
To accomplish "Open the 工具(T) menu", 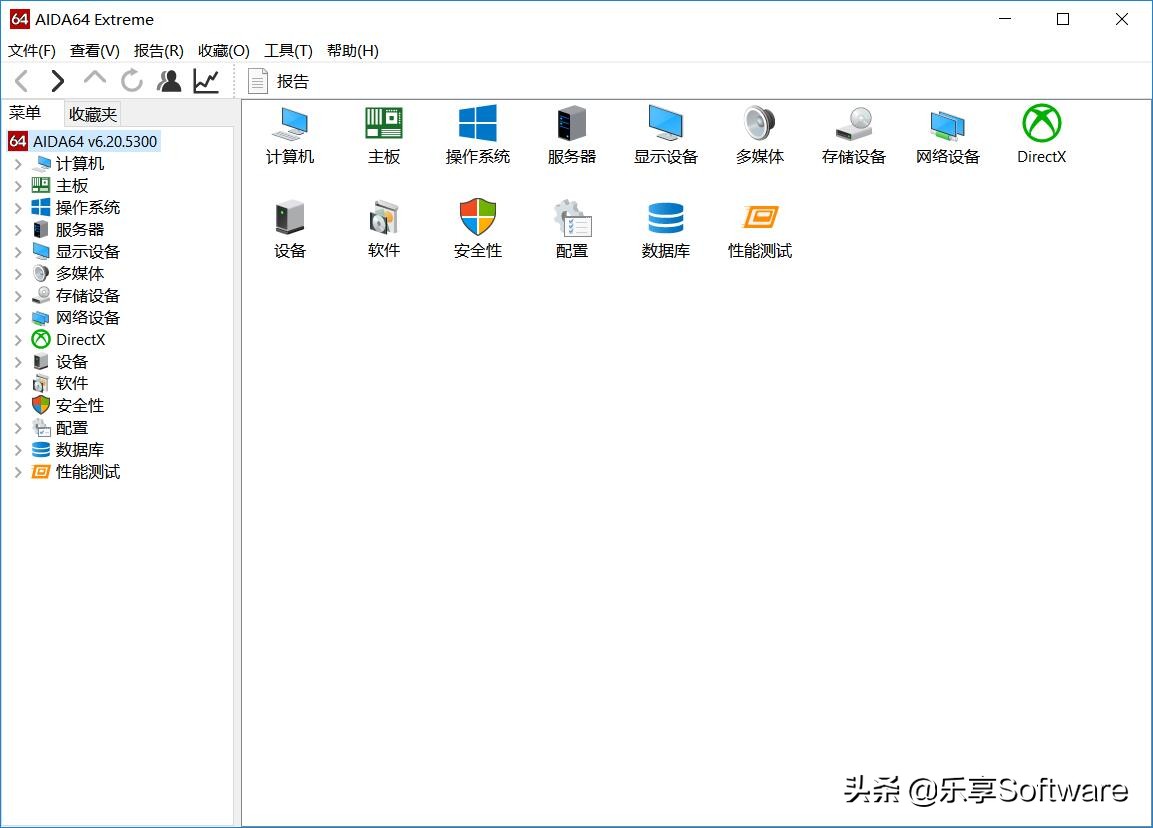I will [287, 50].
